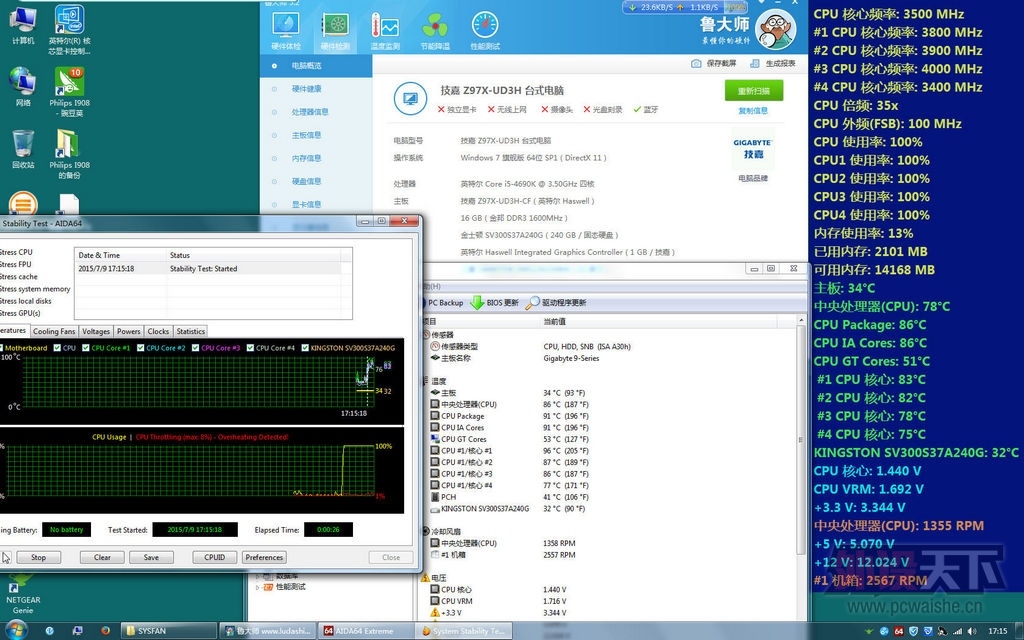Click 重新扫描 green rescan button
The image size is (1024, 640).
(x=754, y=91)
